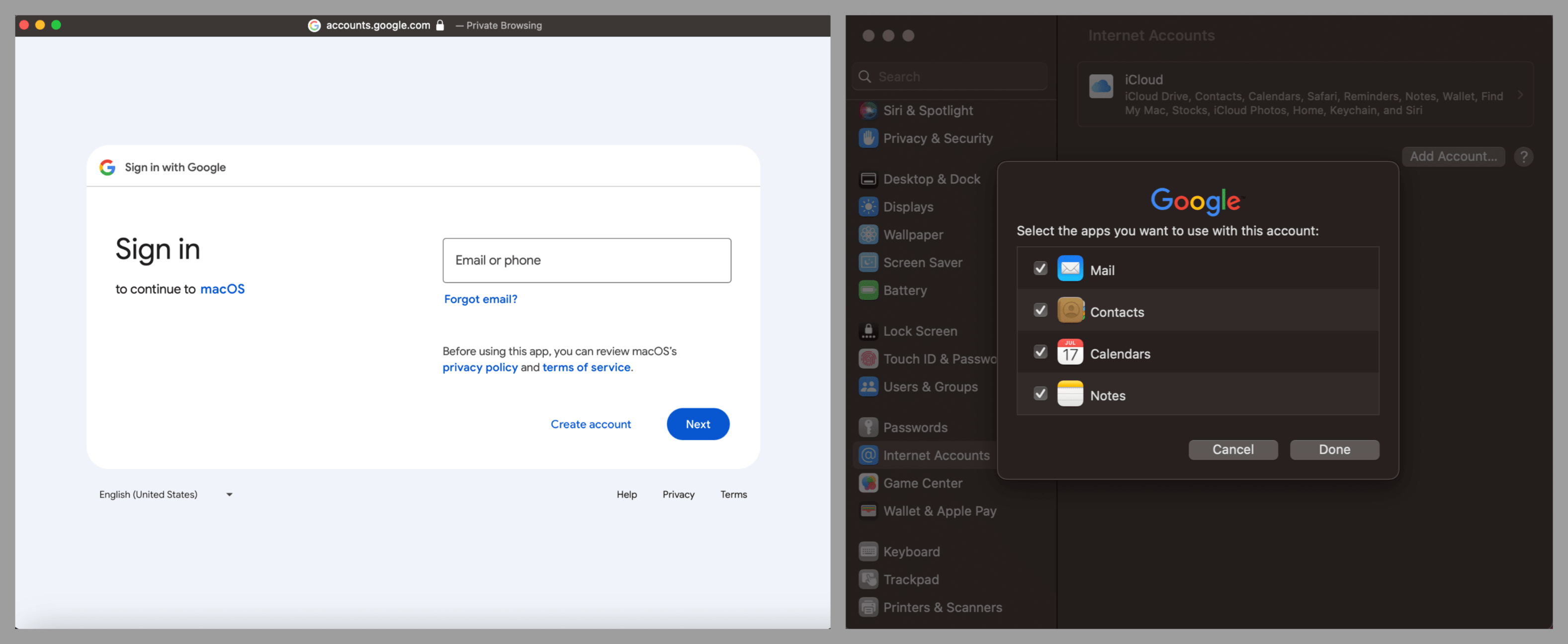The image size is (1568, 644).
Task: Click the Help footer link
Action: [x=626, y=494]
